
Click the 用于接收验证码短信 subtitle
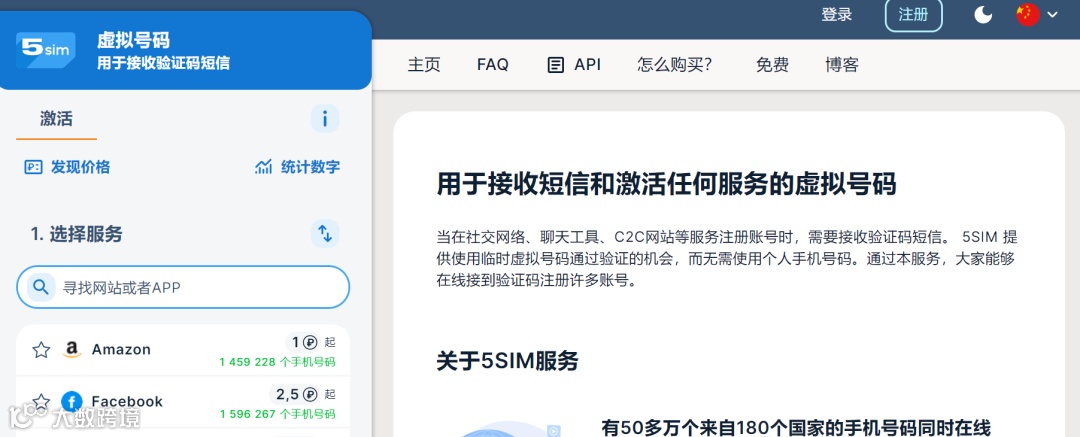163,63
